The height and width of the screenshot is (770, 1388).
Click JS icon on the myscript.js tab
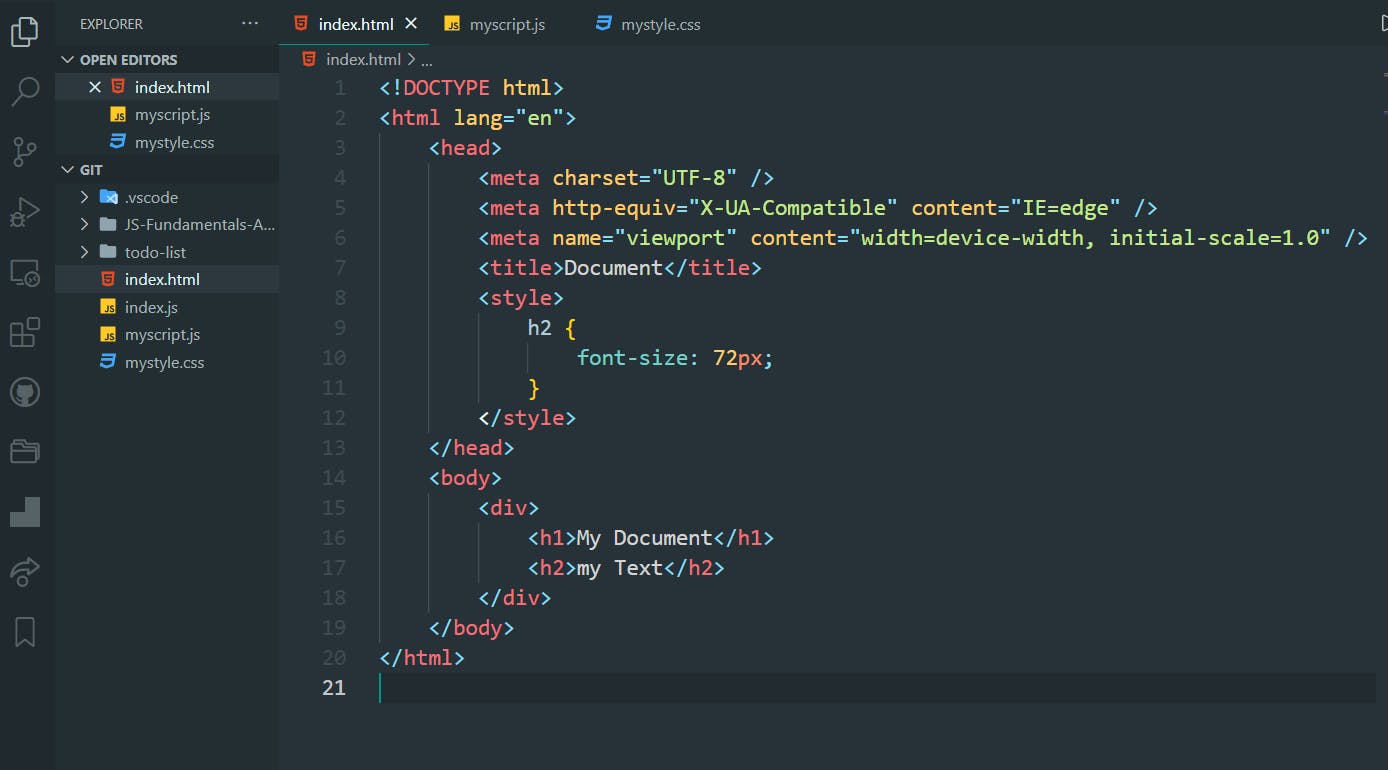click(452, 24)
